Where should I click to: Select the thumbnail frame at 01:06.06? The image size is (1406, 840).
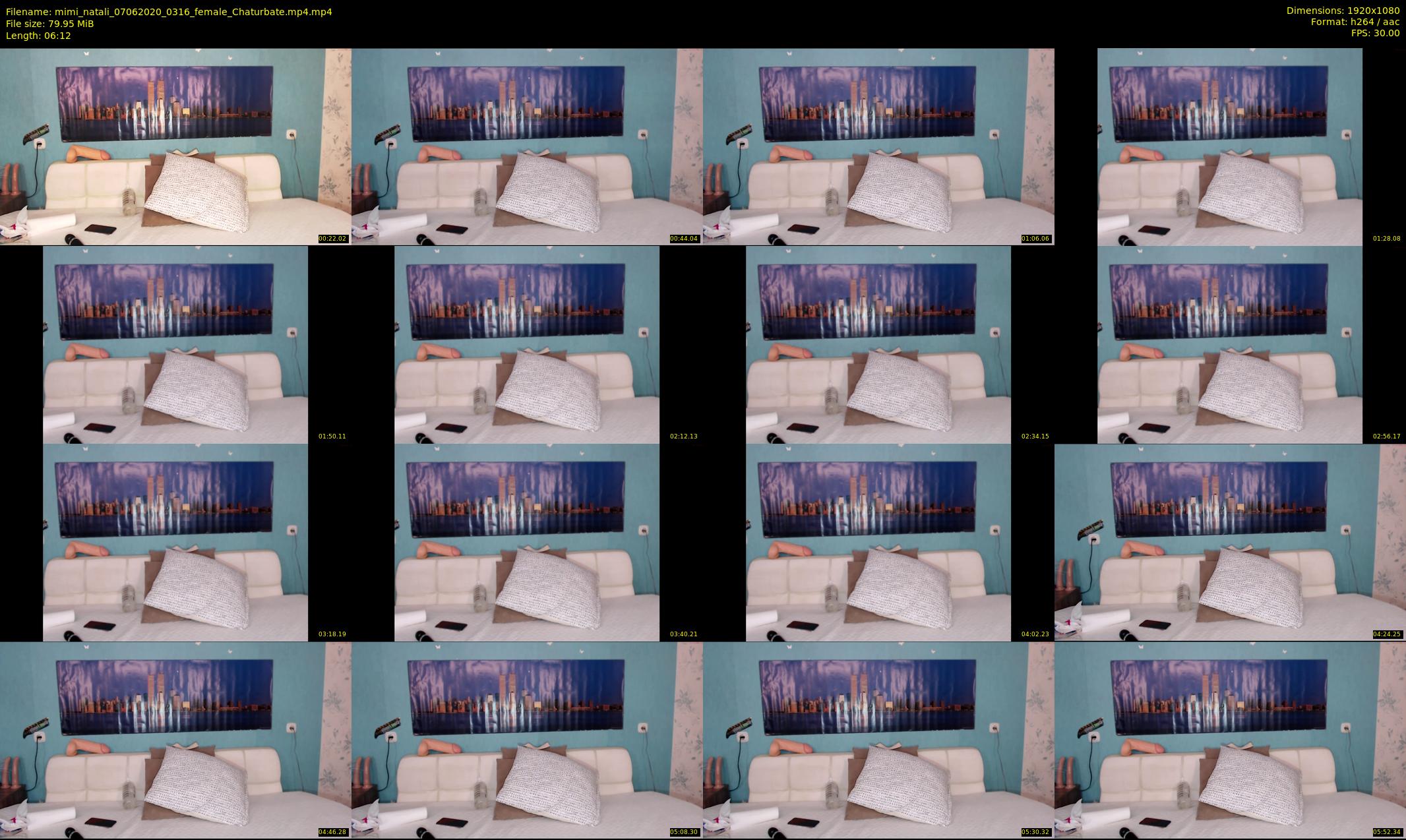[x=878, y=146]
